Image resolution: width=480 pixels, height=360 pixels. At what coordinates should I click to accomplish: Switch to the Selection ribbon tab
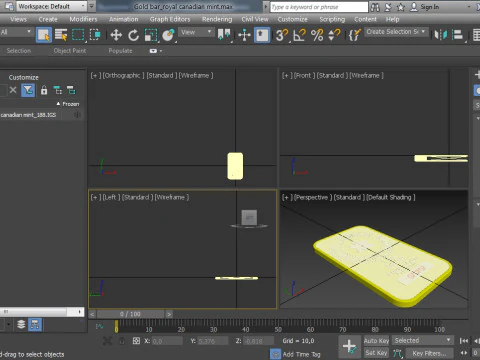click(19, 51)
